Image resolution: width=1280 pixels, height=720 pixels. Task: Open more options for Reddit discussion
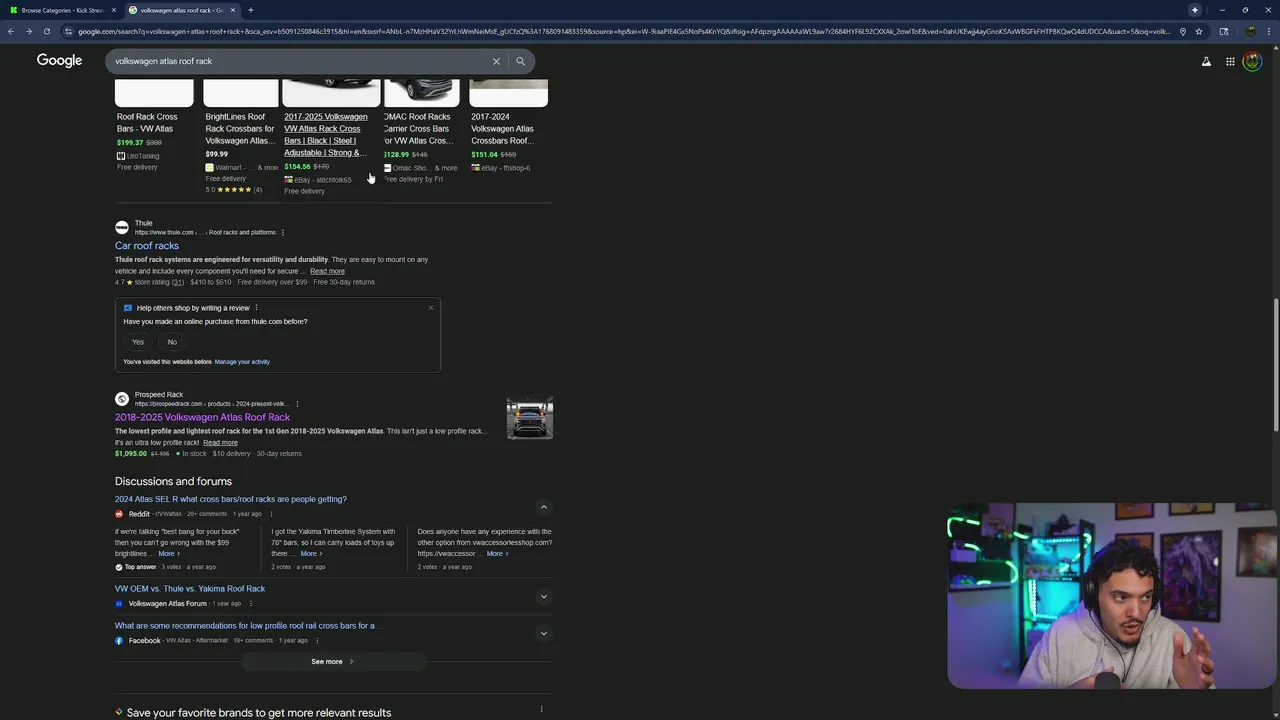click(x=271, y=514)
